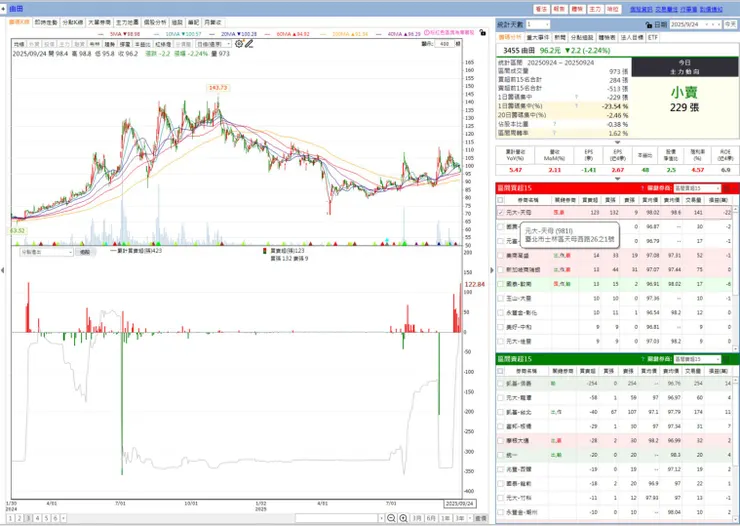Toggle the select-all checkbox in buy table header
Viewport: 740px width, 526px height.
(501, 200)
